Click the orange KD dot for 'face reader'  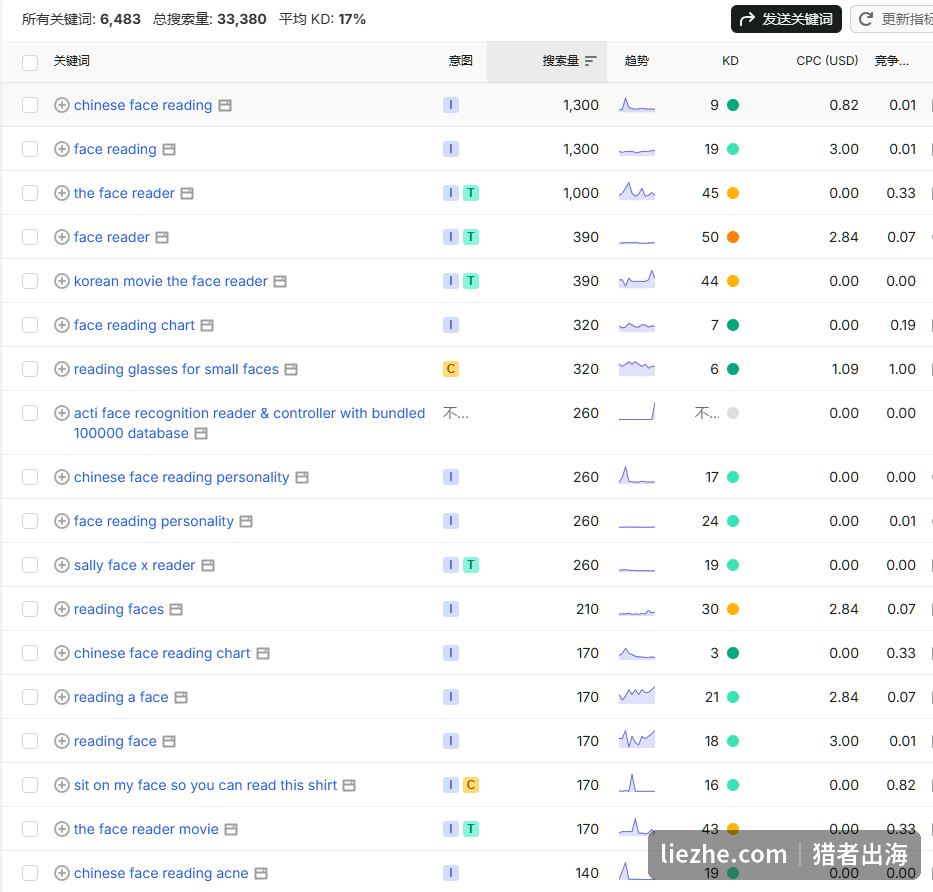pyautogui.click(x=733, y=237)
